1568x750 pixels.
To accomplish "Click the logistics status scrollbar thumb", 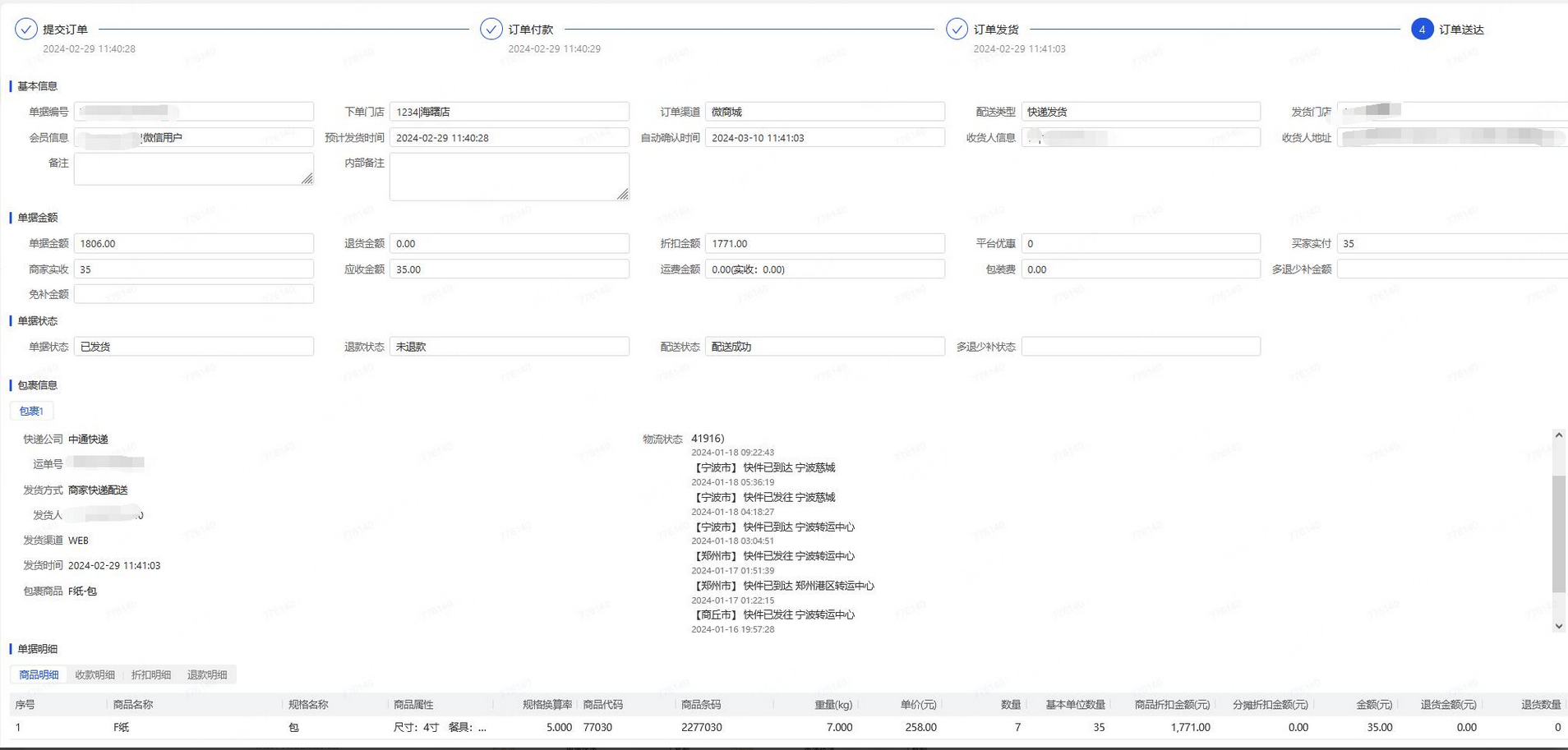I will [1558, 534].
